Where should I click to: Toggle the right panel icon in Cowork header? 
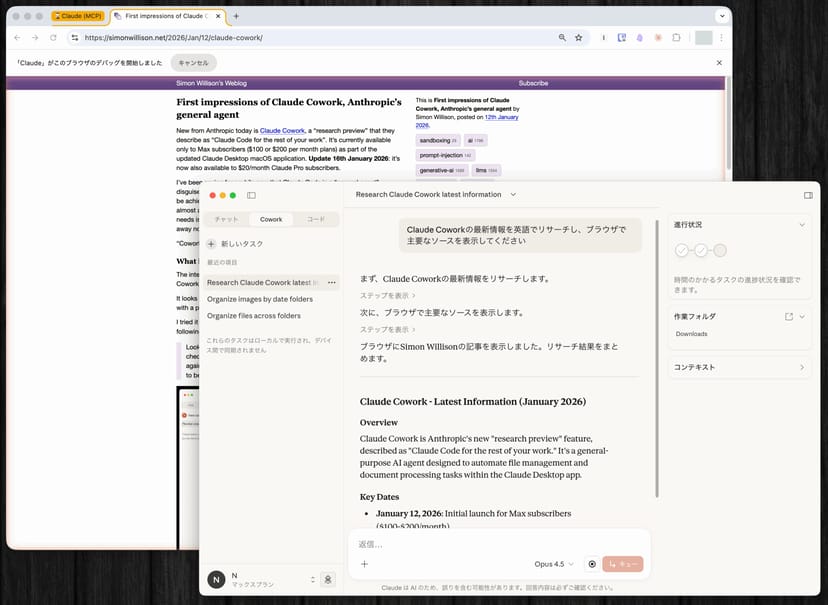click(x=807, y=195)
